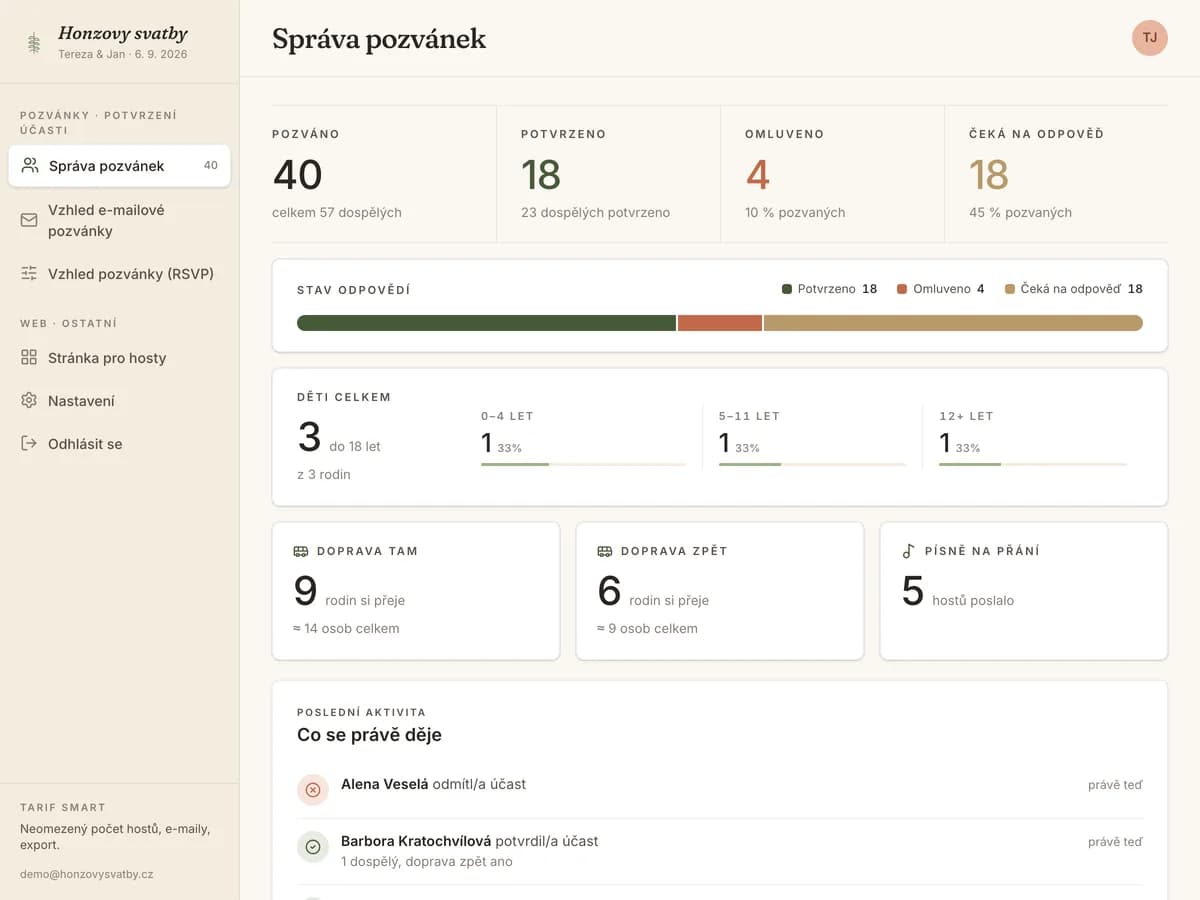Click the Honzovy svatby brand title
The image size is (1200, 900).
[x=123, y=34]
